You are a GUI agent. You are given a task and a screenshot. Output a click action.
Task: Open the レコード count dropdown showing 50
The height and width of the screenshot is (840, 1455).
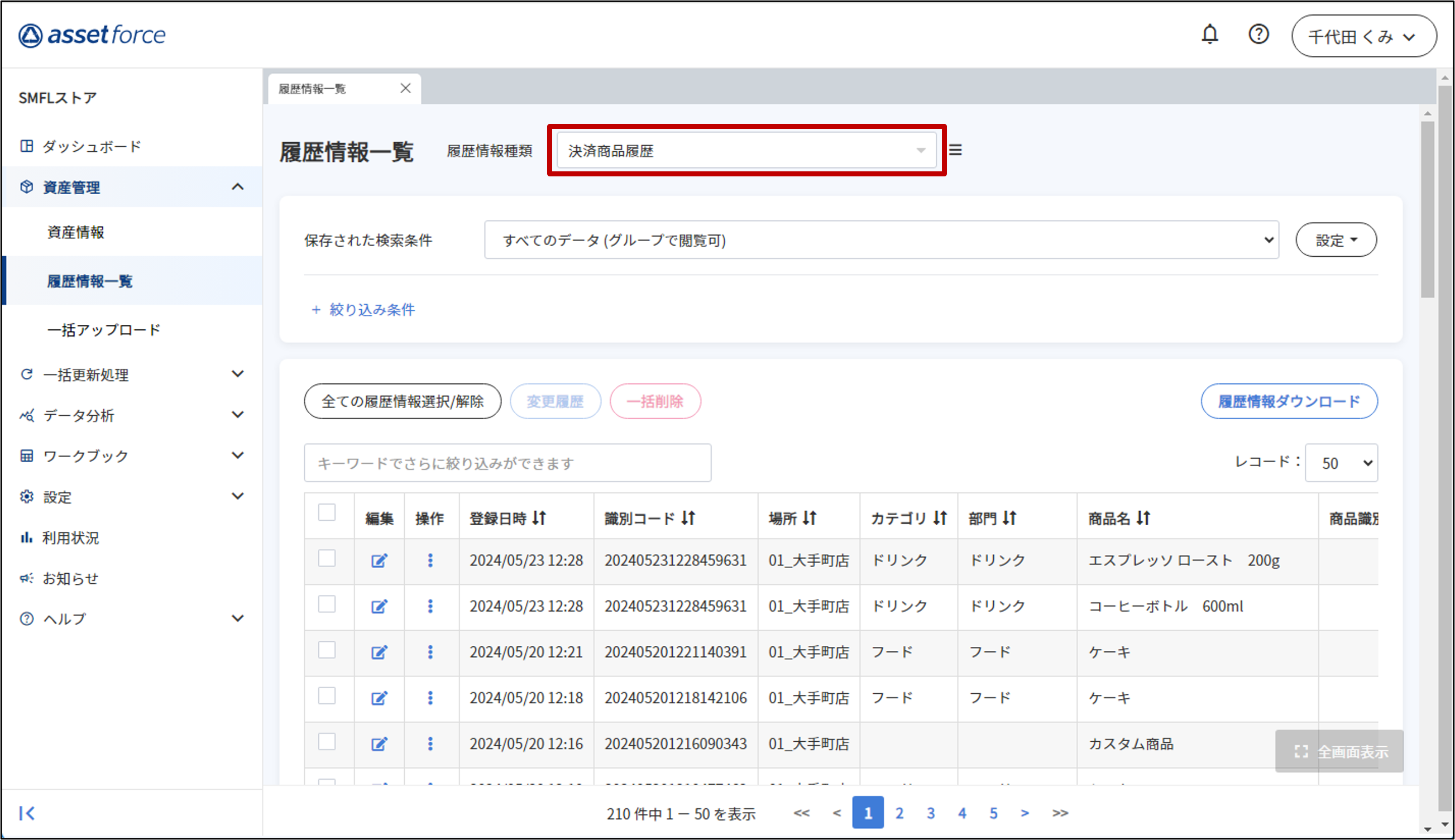(1341, 463)
